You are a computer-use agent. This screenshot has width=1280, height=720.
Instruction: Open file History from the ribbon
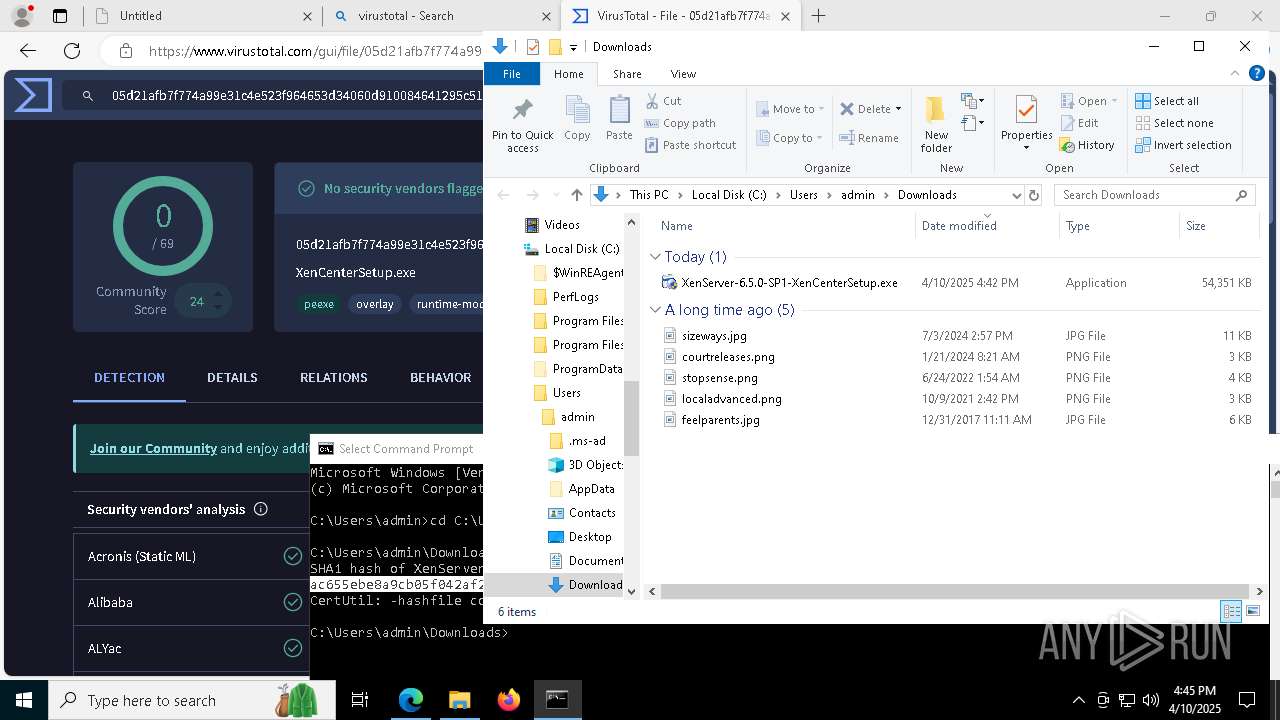1087,145
